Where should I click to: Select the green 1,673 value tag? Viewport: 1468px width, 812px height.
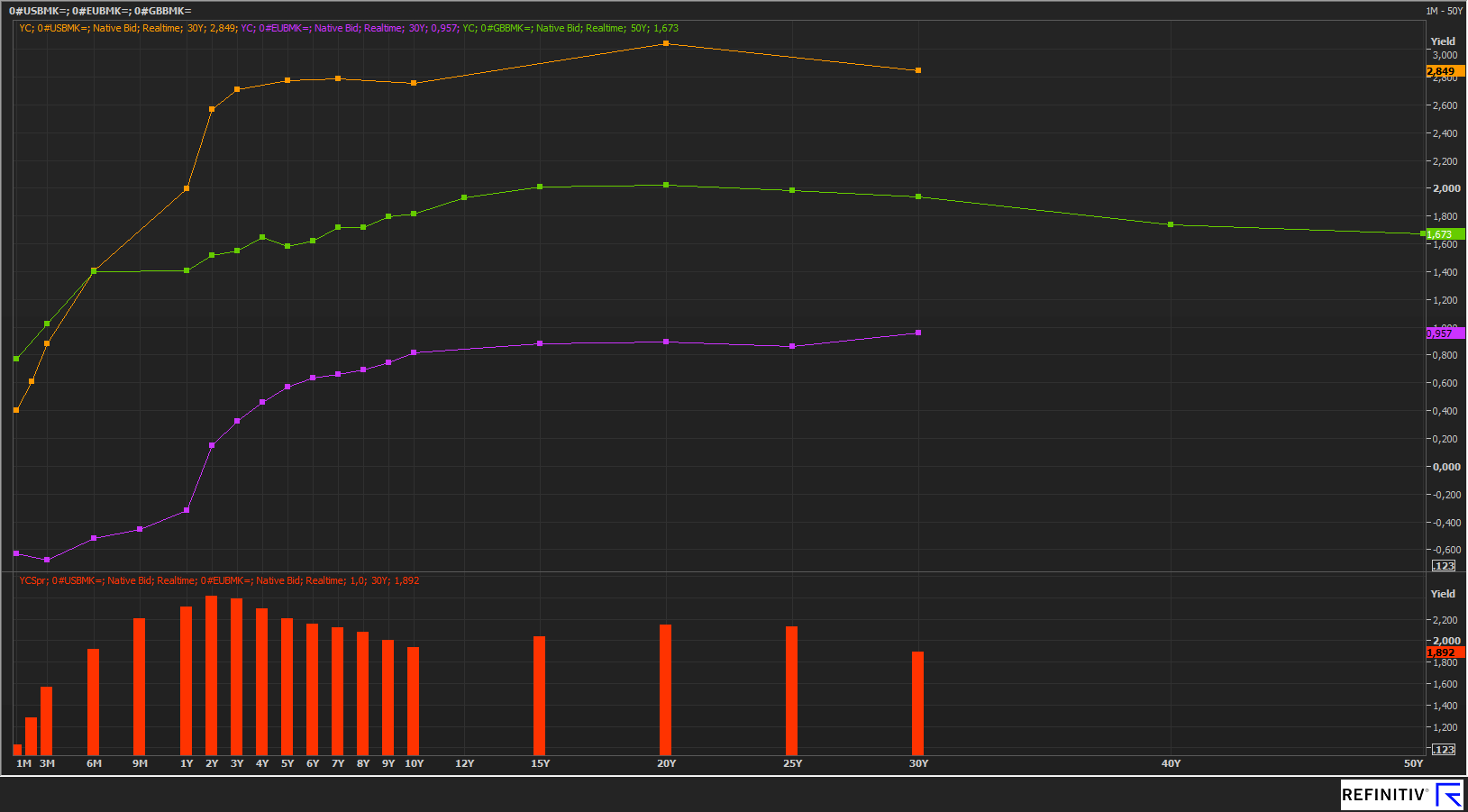(x=1445, y=234)
